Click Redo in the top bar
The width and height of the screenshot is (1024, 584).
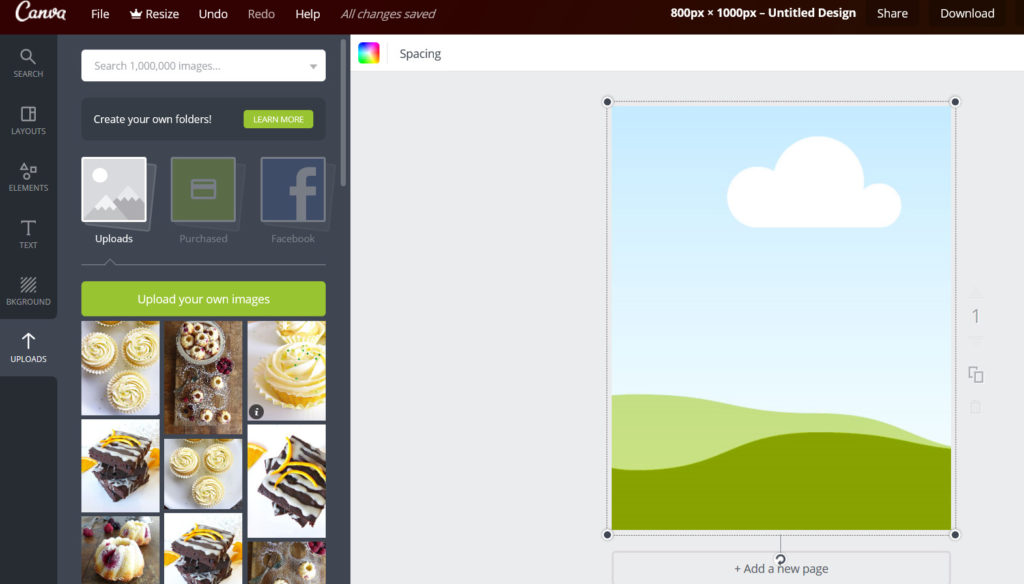pos(261,14)
